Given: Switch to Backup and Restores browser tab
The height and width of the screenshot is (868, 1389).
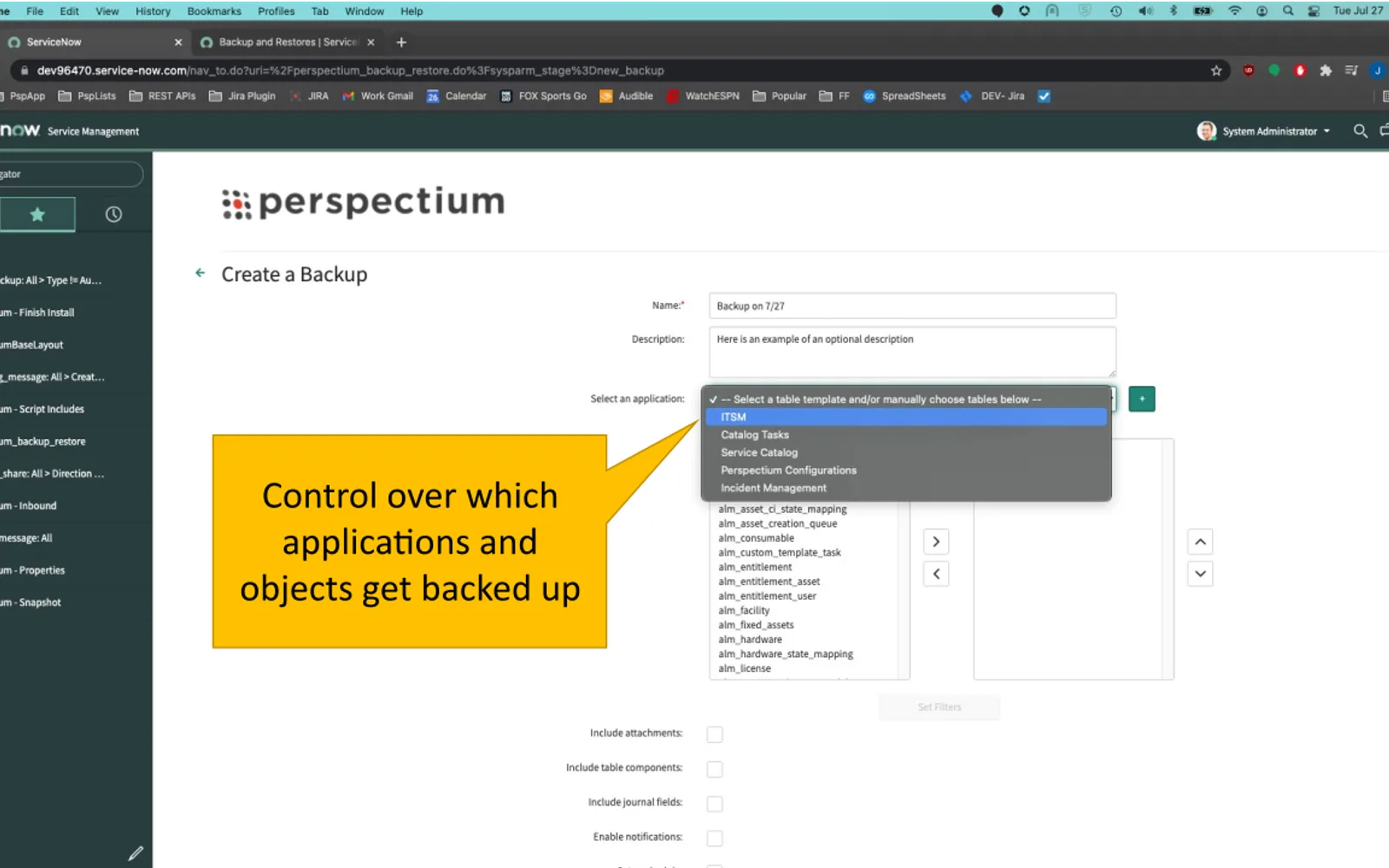Looking at the screenshot, I should (x=287, y=42).
